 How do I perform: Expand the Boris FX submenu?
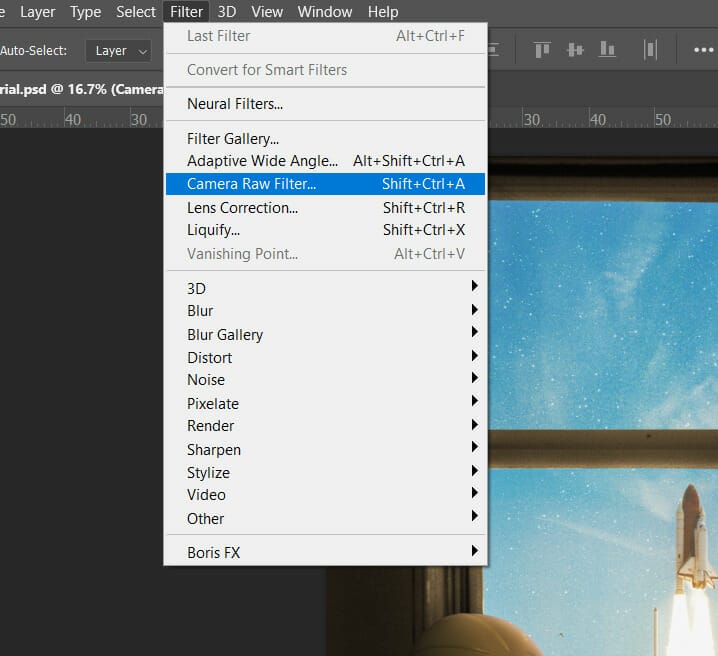coord(325,553)
